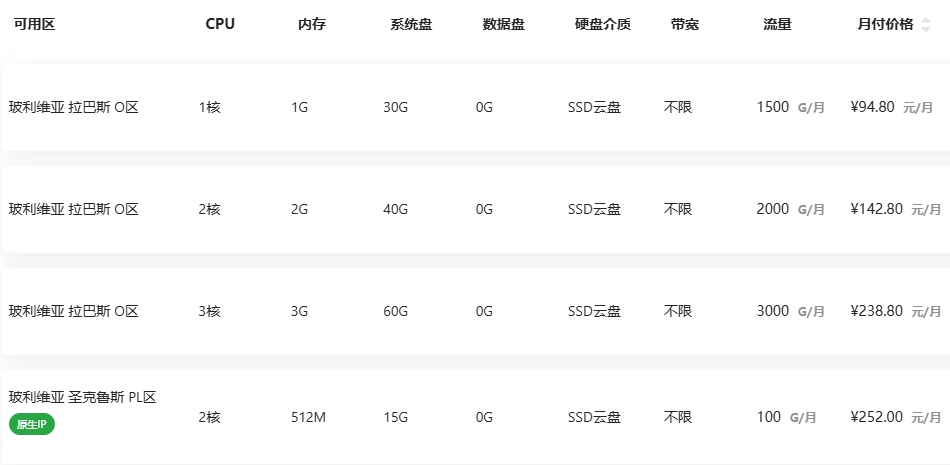Select the 玻利维亚 拉巴斯 O区 1核 plan row
950x465 pixels.
(475, 107)
